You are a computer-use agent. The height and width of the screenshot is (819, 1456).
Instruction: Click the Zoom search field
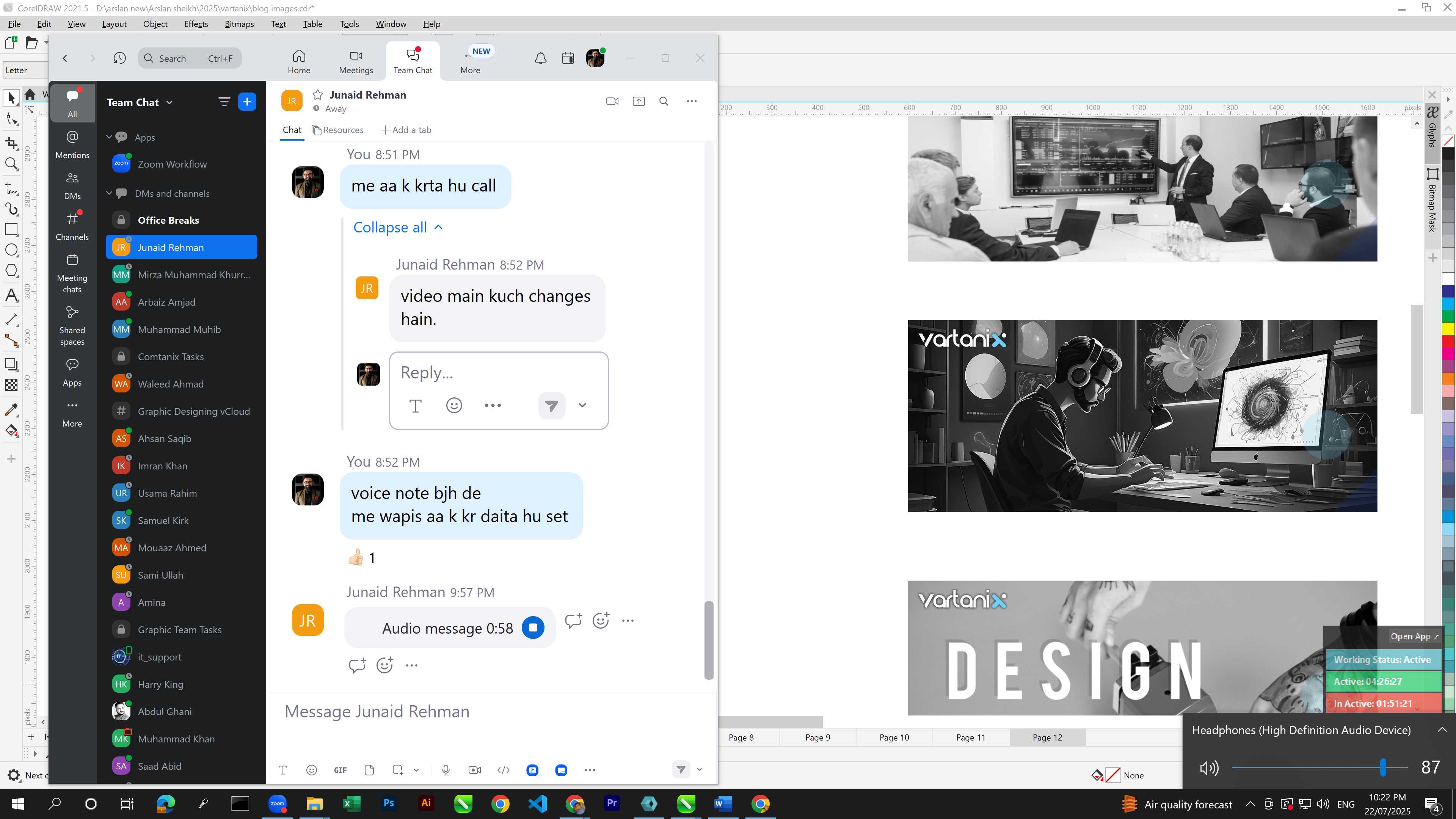click(190, 58)
